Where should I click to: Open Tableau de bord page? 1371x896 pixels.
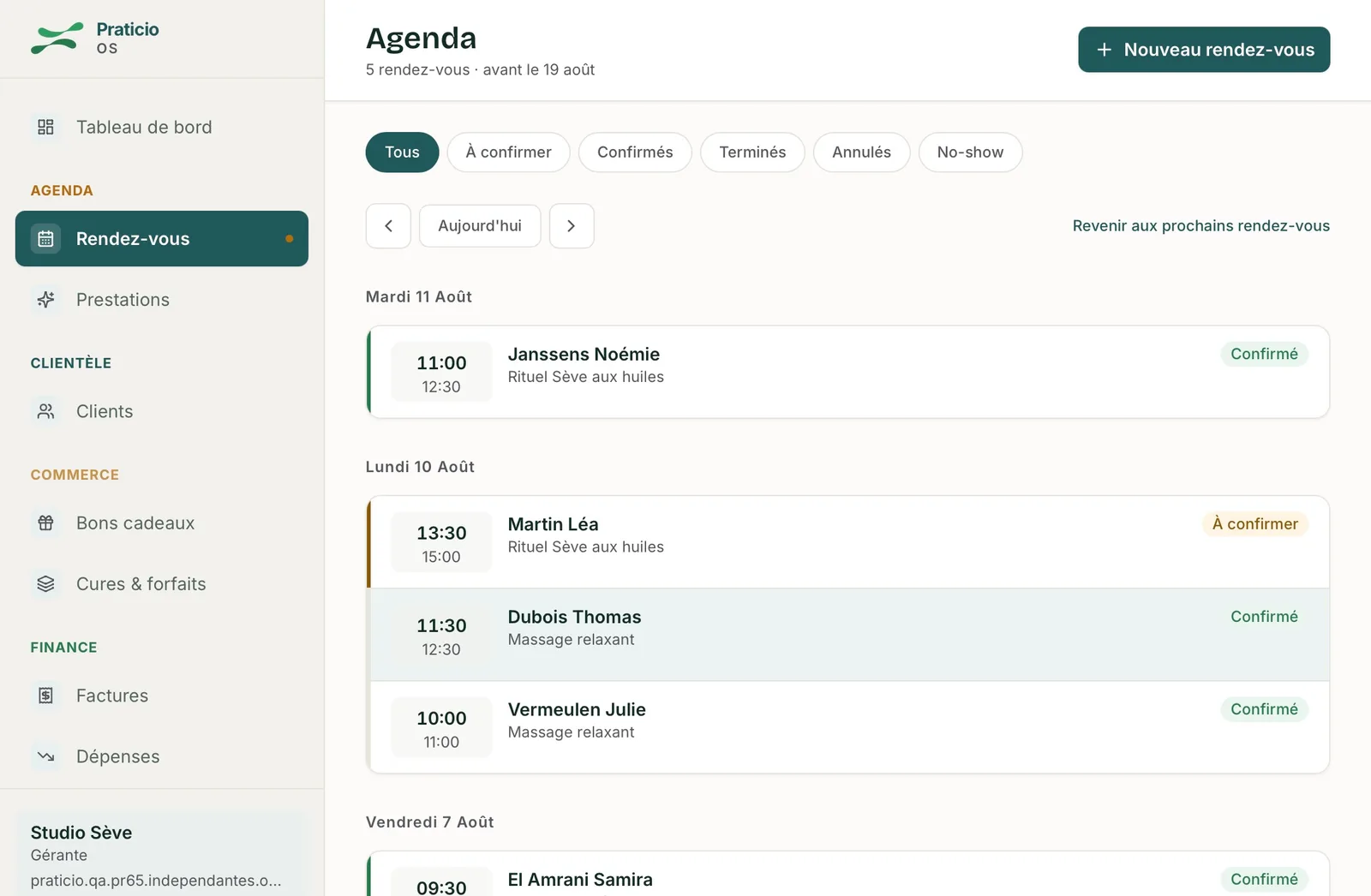coord(162,127)
